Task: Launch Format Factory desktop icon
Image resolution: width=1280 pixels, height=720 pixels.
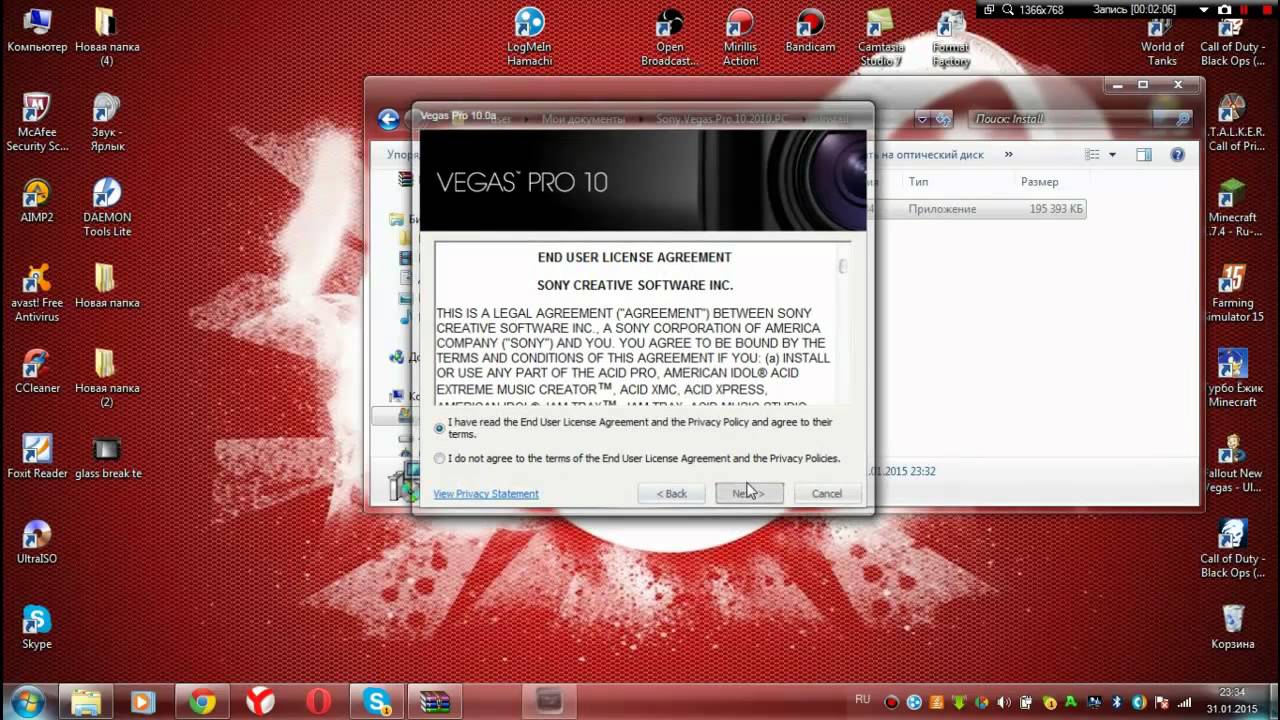Action: 951,37
